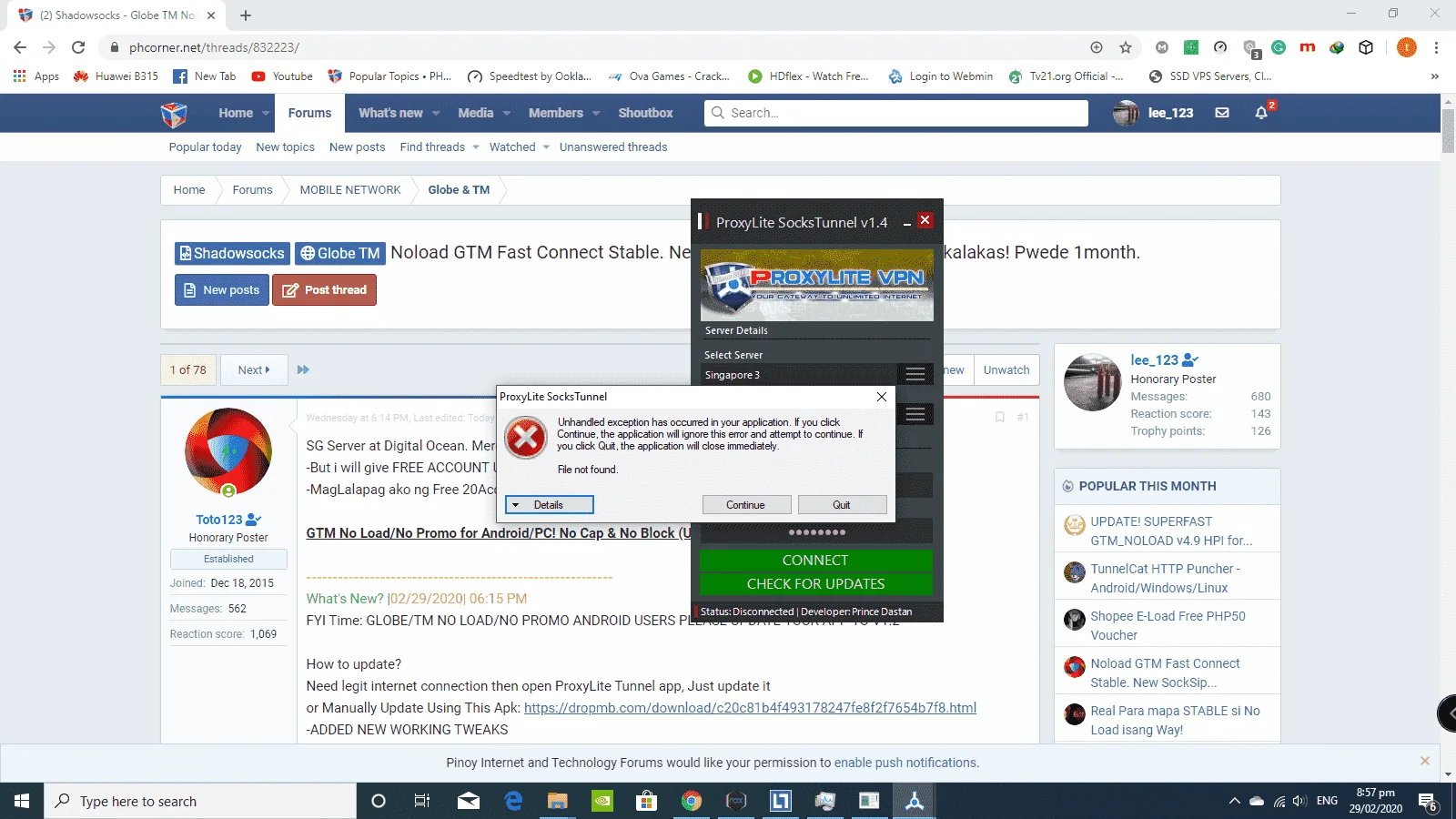Click the blue New posts button
The height and width of the screenshot is (819, 1456).
pos(222,289)
